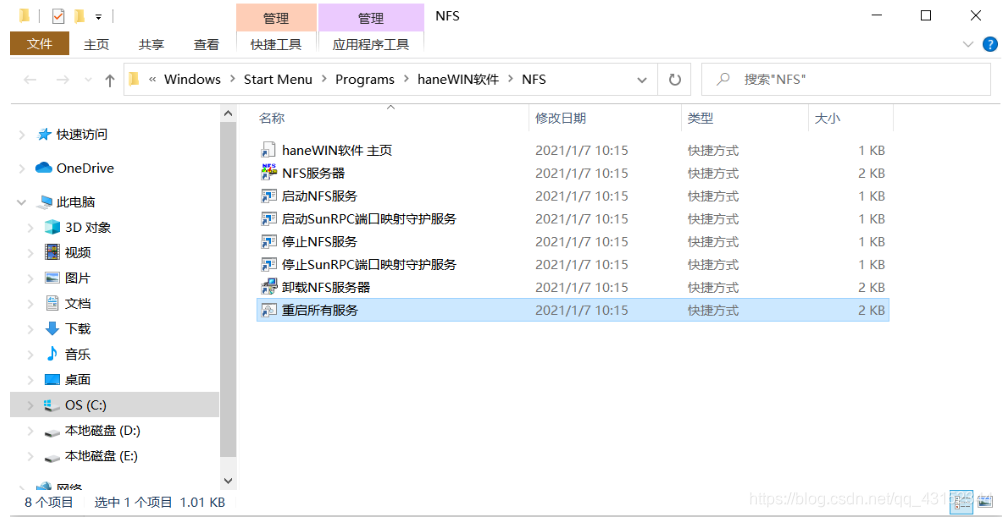1002x517 pixels.
Task: Click the properties checkmark icon in title bar
Action: [x=58, y=16]
